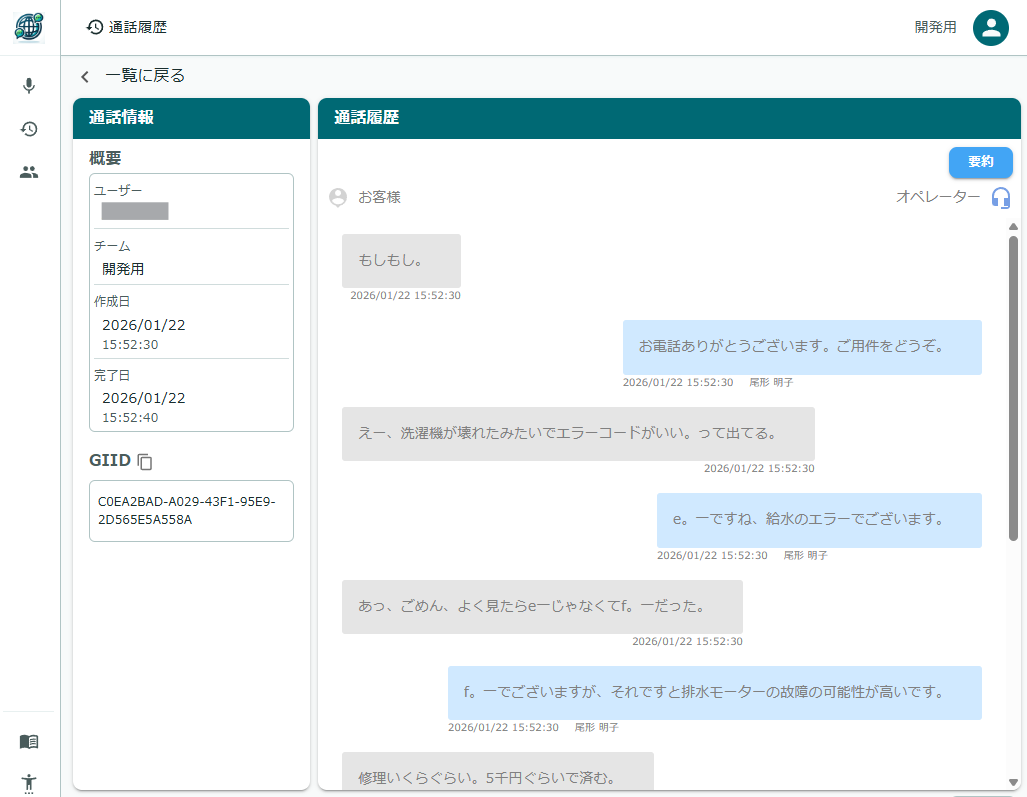The width and height of the screenshot is (1027, 797).
Task: Click the back chevron arrow
Action: click(85, 77)
